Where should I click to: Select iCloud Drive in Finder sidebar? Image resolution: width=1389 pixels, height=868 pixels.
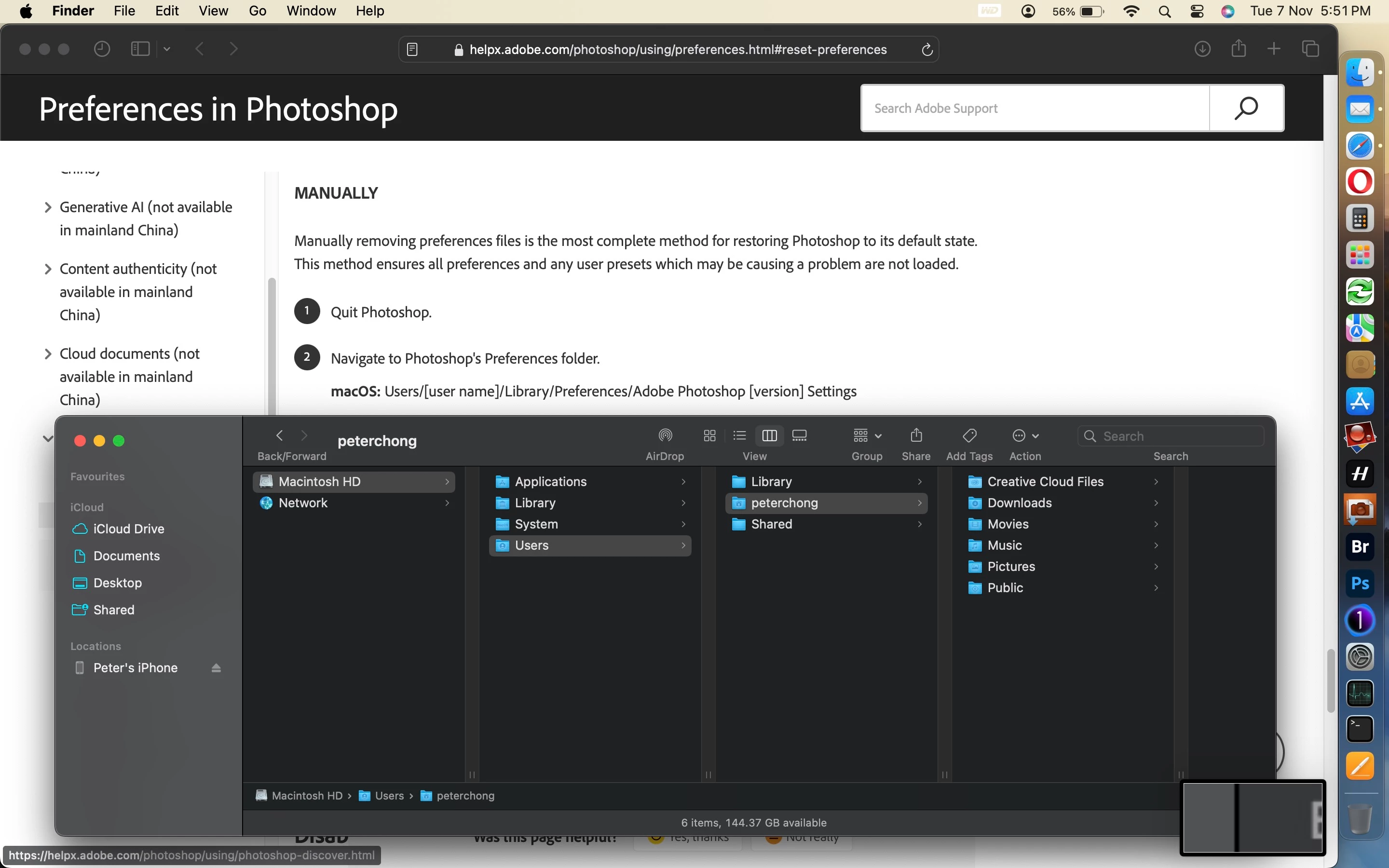click(x=129, y=529)
